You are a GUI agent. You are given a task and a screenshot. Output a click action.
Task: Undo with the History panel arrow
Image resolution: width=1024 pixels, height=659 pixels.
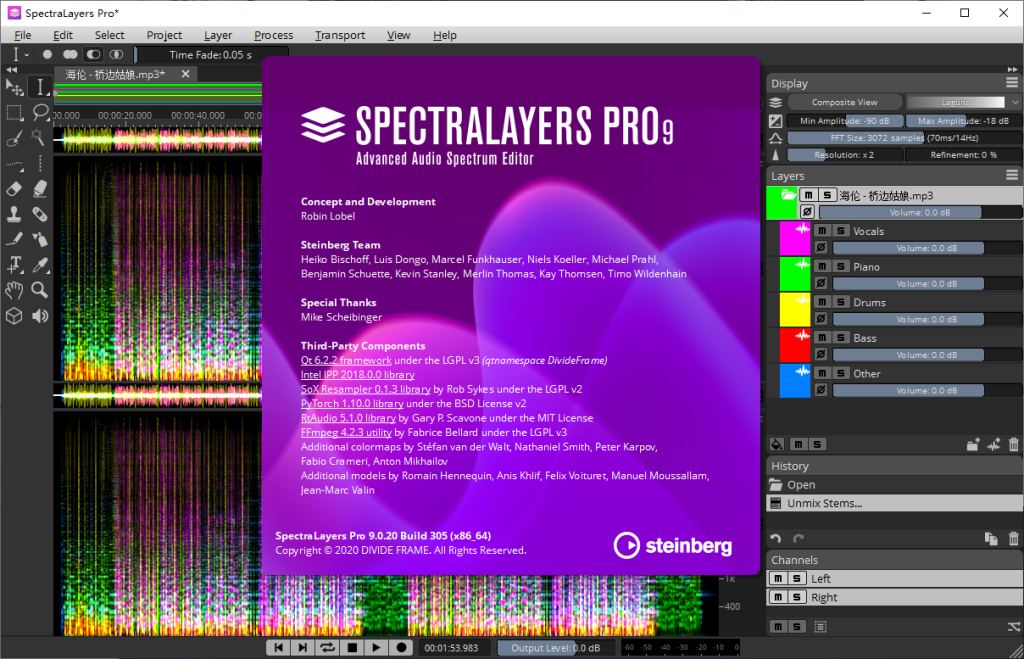(x=775, y=539)
